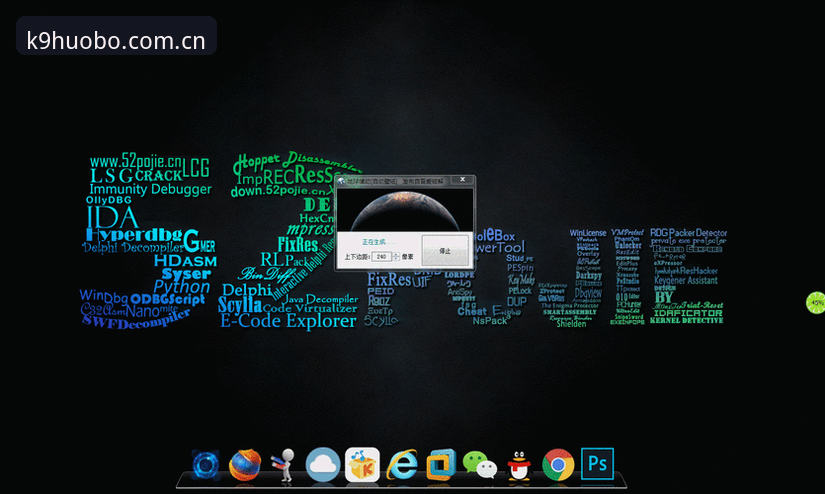Open the white figure with magnet icon
This screenshot has height=494, width=825.
(284, 465)
